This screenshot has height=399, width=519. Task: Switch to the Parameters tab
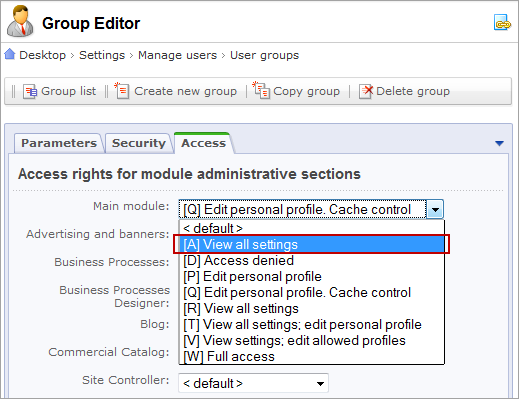click(59, 143)
